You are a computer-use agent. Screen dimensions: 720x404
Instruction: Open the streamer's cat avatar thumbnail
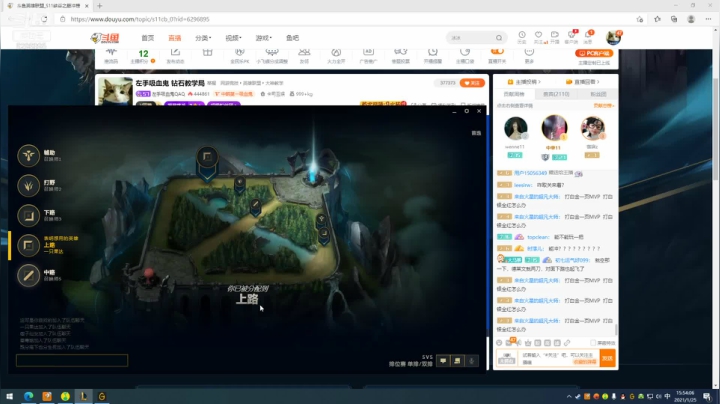click(114, 91)
